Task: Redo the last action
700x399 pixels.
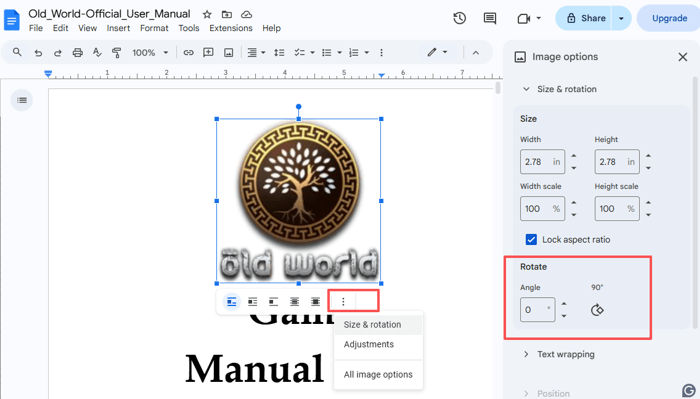Action: pos(58,53)
